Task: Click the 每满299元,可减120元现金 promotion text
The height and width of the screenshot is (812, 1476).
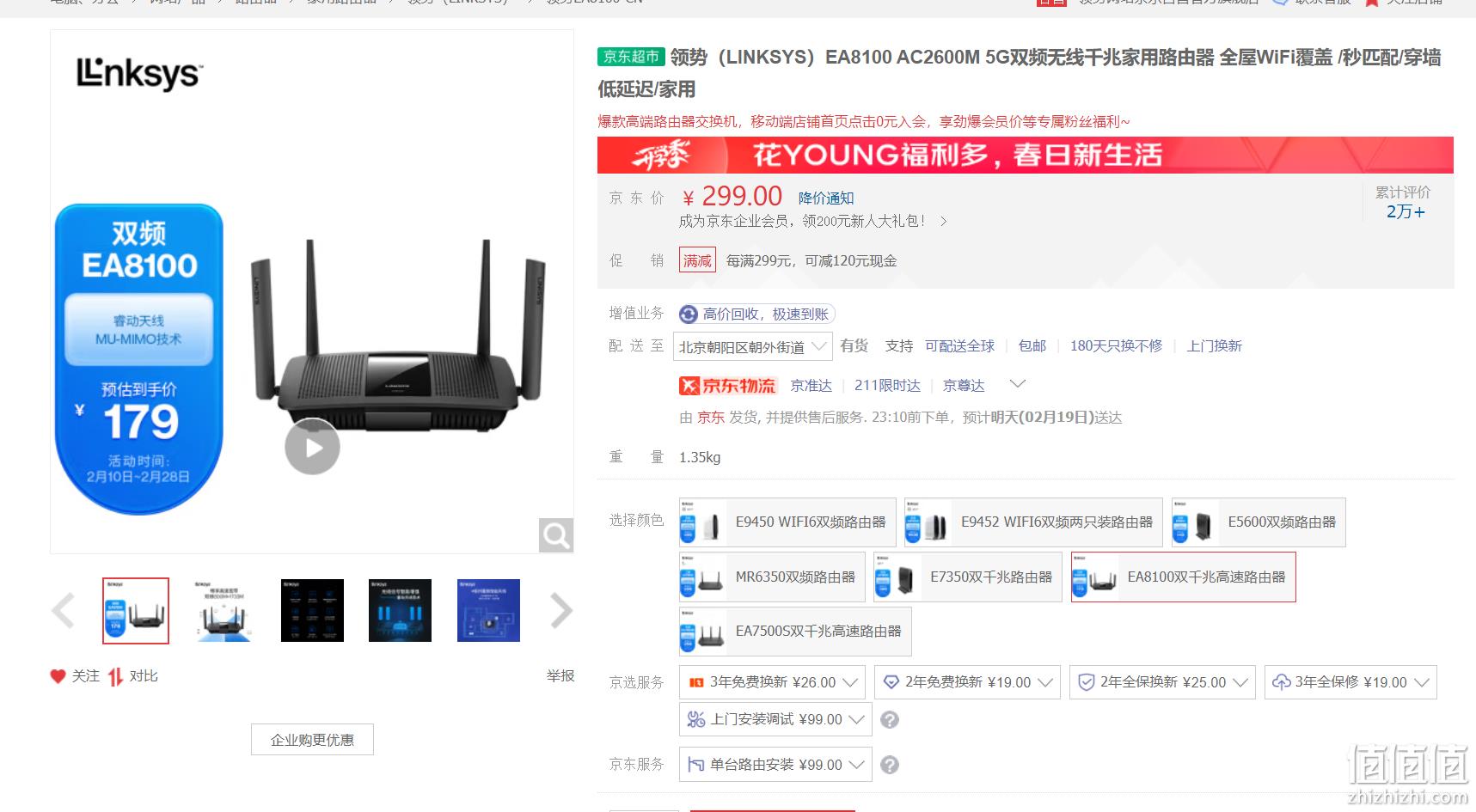Action: click(811, 260)
